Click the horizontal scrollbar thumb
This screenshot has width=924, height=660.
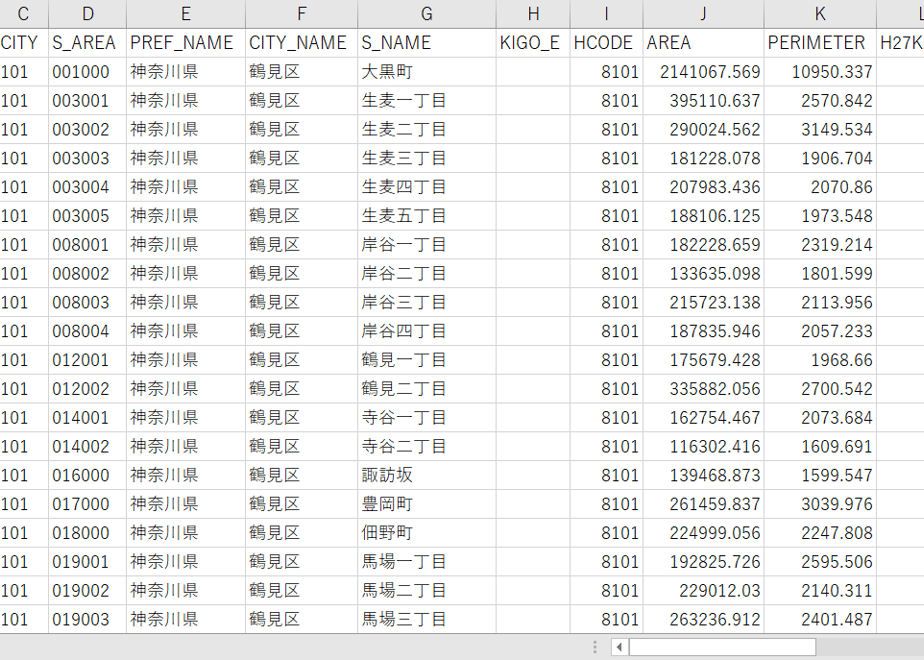(722, 647)
